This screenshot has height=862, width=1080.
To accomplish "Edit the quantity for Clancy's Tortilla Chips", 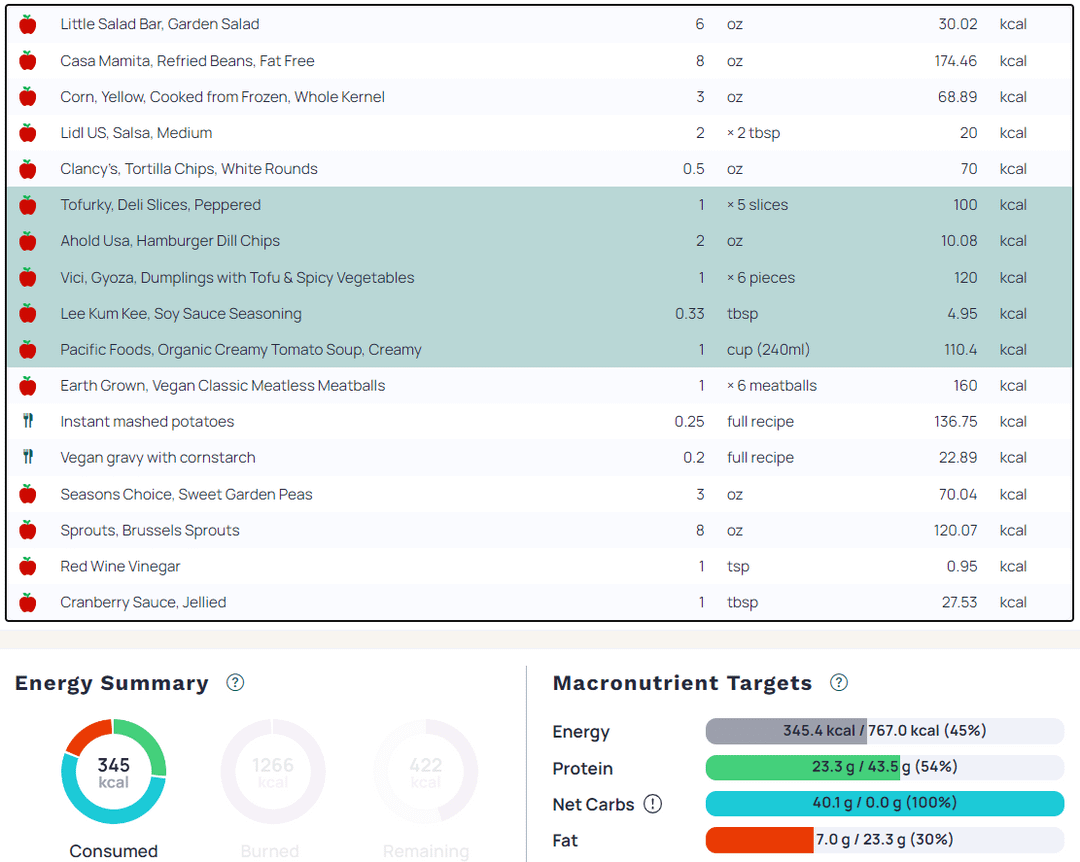I will pos(693,169).
